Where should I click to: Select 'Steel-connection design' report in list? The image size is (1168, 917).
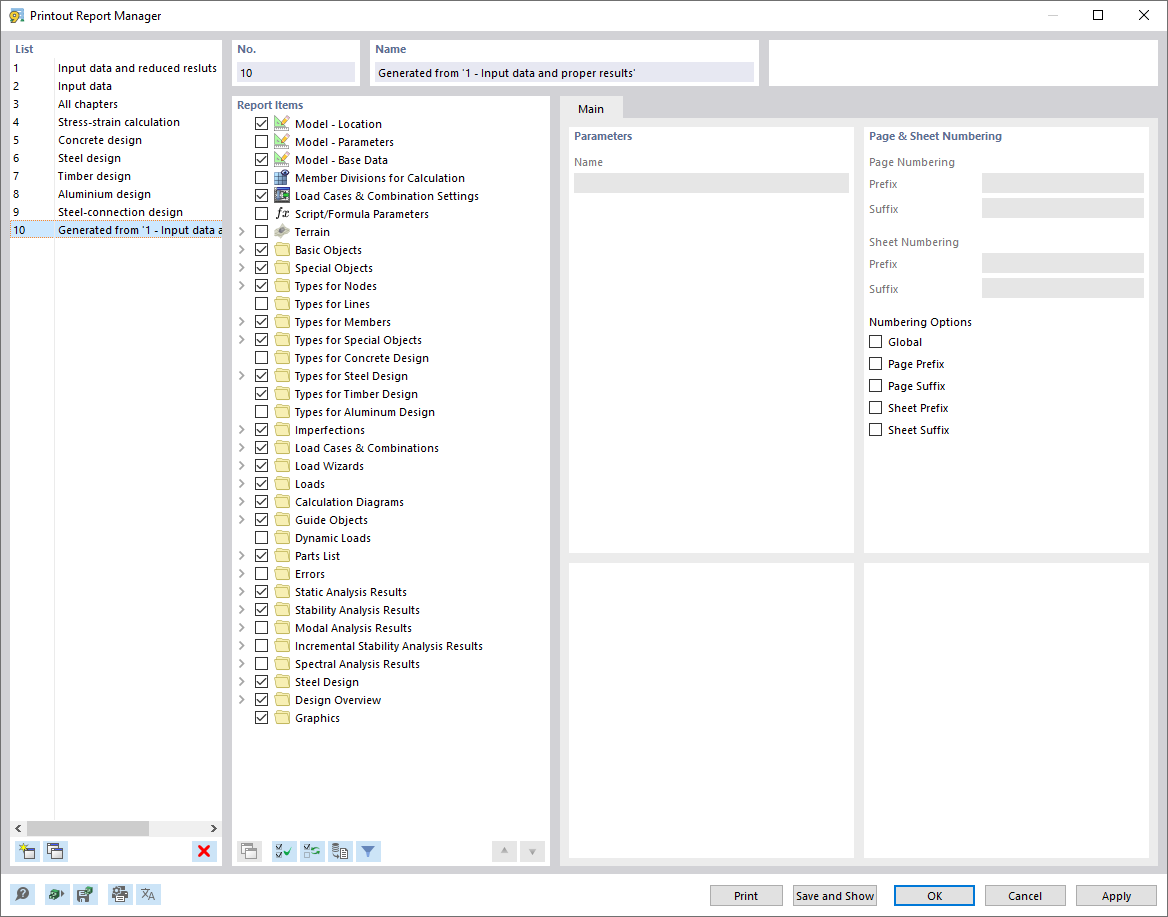(116, 212)
